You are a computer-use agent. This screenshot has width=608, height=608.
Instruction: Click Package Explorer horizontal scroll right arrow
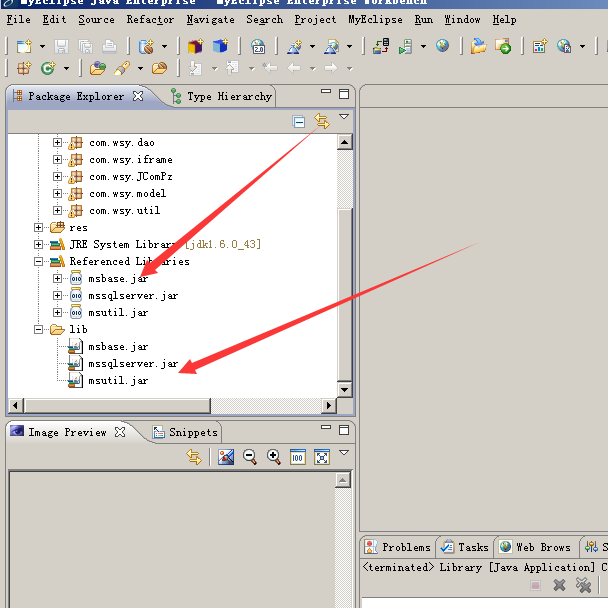coord(329,405)
